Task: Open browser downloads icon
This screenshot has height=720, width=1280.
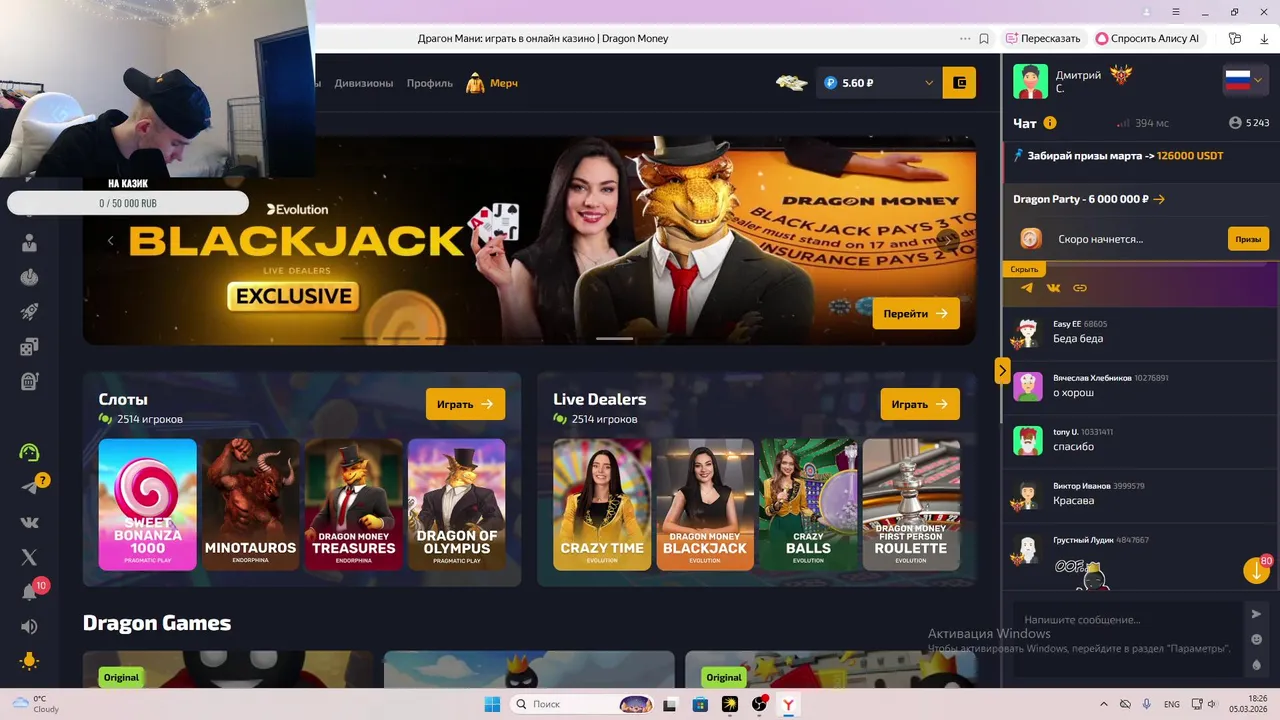Action: tap(1264, 38)
